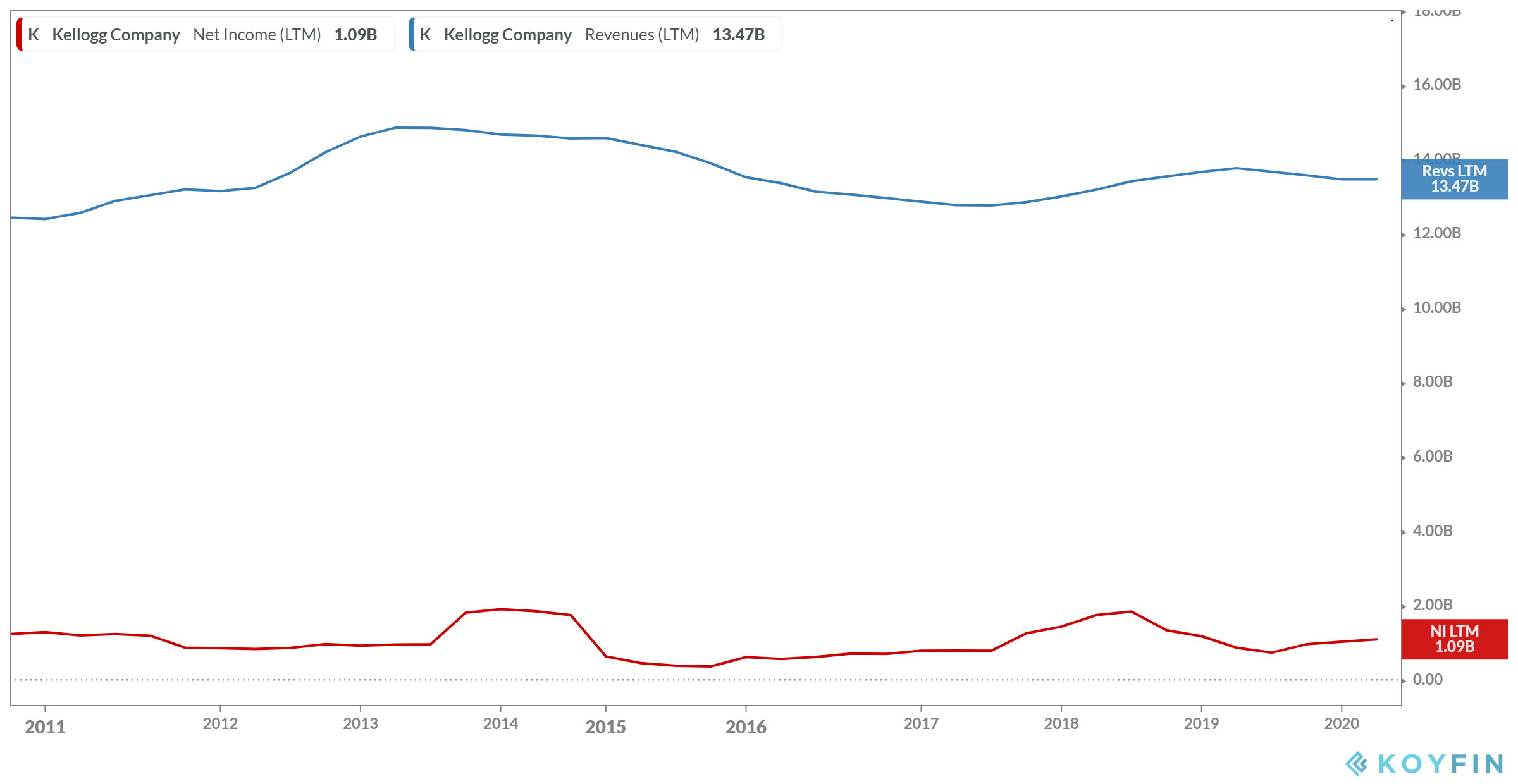Image resolution: width=1518 pixels, height=784 pixels.
Task: Click the 2014 label on the time axis
Action: pyautogui.click(x=501, y=724)
